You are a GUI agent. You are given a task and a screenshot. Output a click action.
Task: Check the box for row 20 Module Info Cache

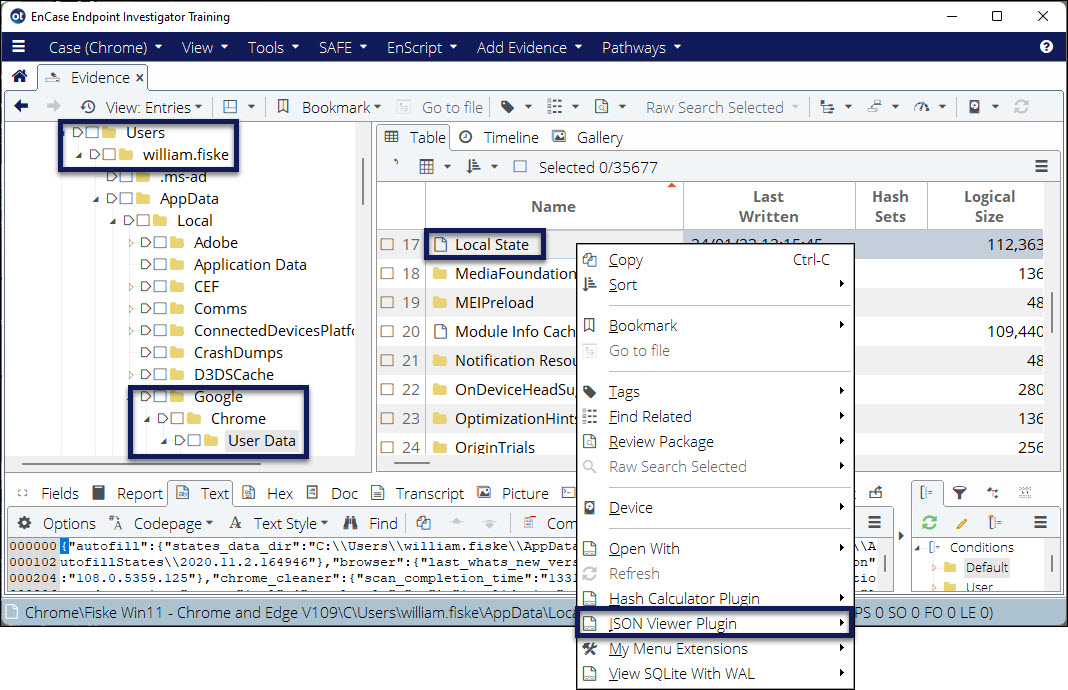[x=387, y=331]
